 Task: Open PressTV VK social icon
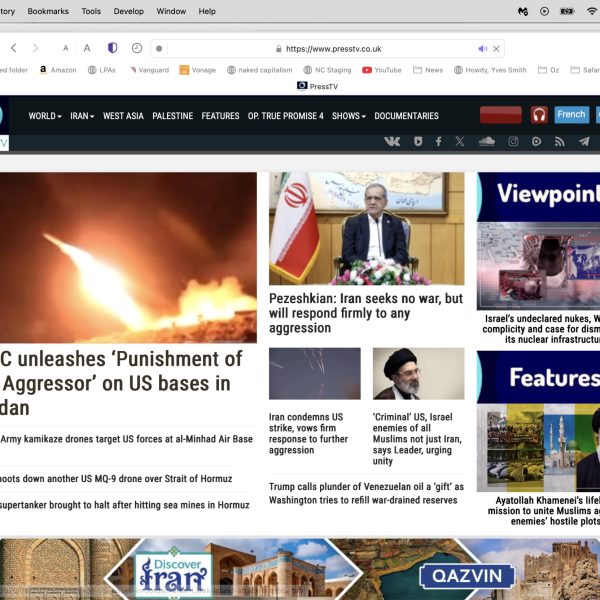pos(392,142)
